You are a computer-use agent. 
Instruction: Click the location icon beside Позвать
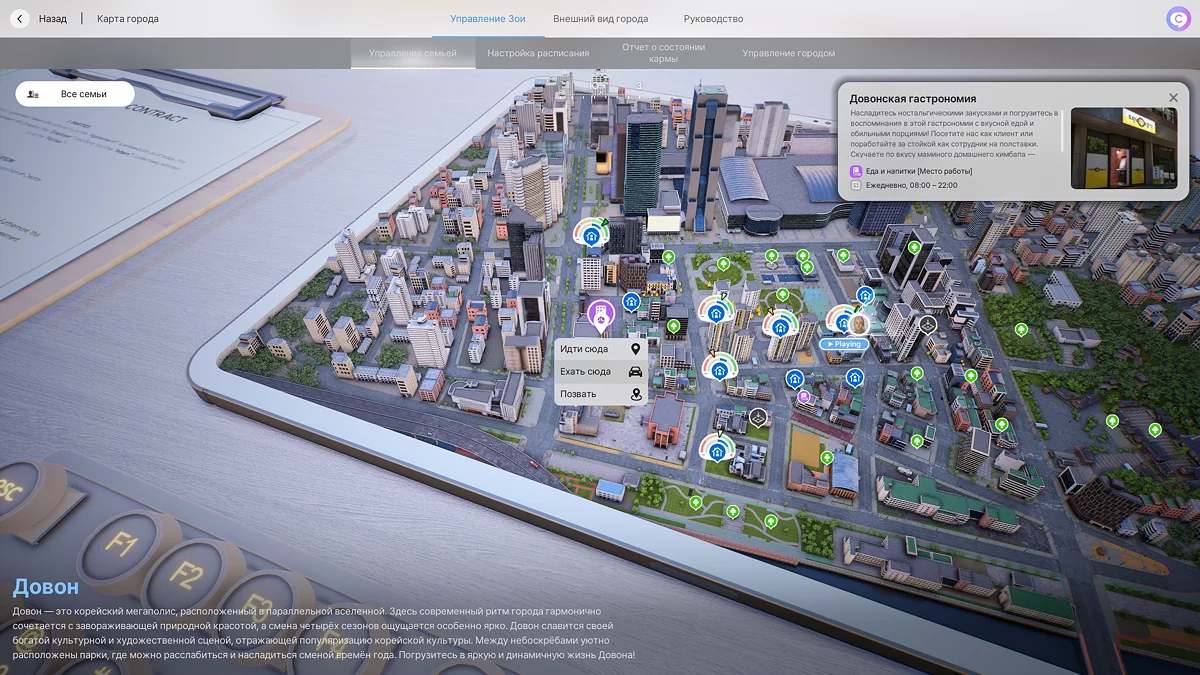coord(635,394)
